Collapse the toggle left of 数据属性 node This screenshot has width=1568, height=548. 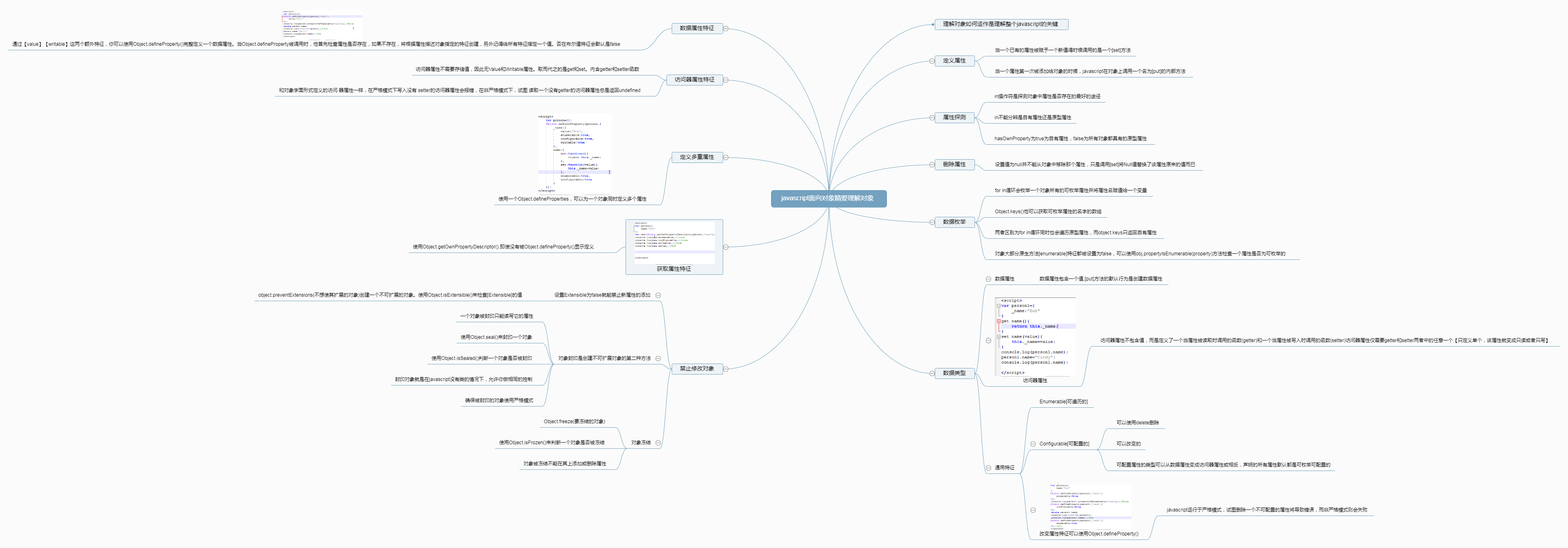989,279
